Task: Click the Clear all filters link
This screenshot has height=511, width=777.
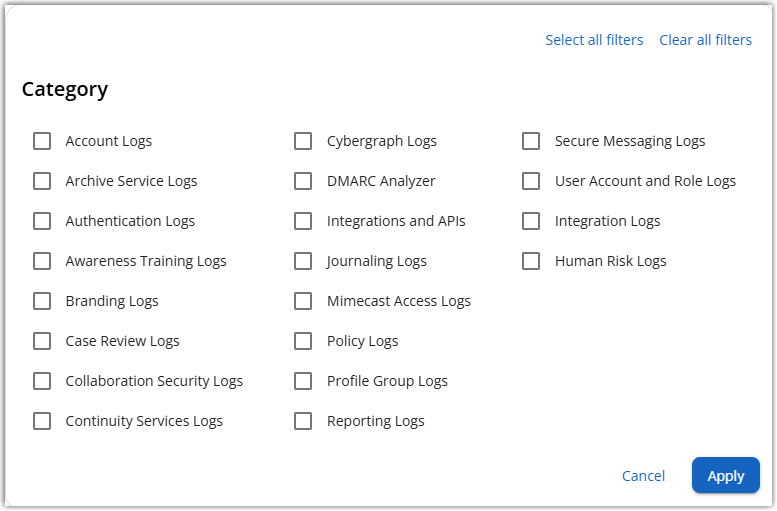Action: pos(705,40)
